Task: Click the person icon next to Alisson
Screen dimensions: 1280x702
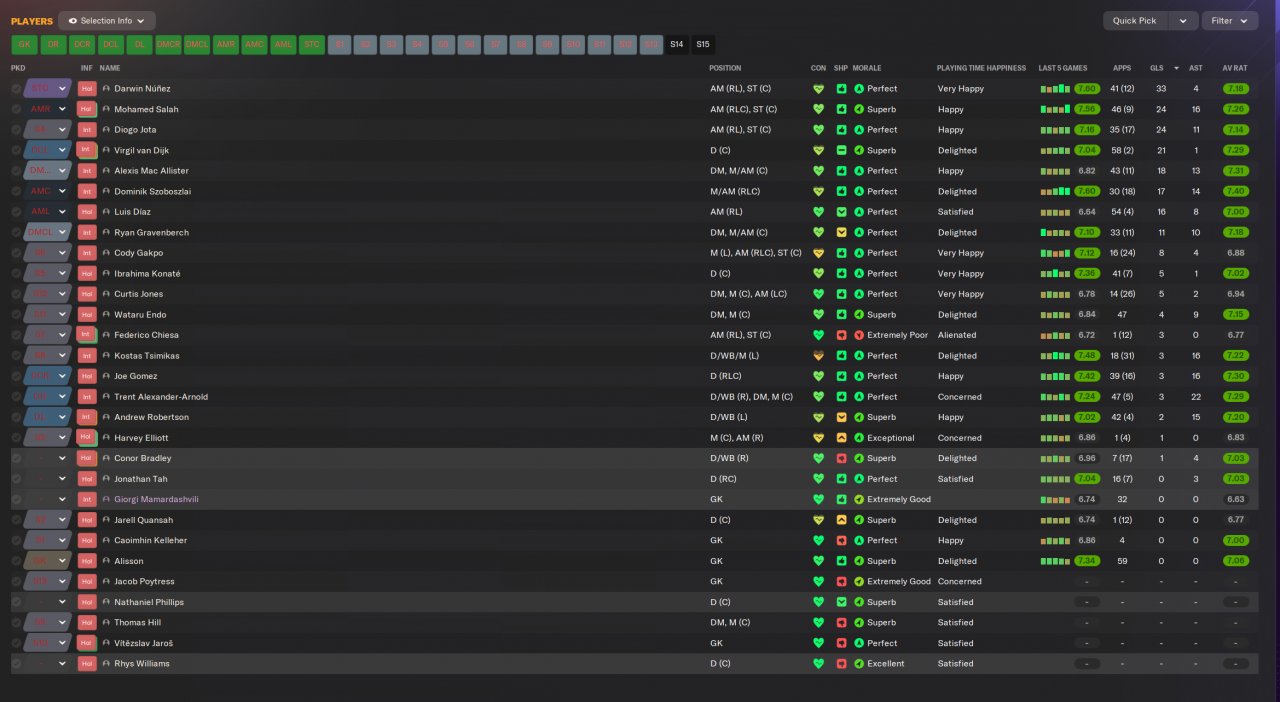Action: pos(106,561)
